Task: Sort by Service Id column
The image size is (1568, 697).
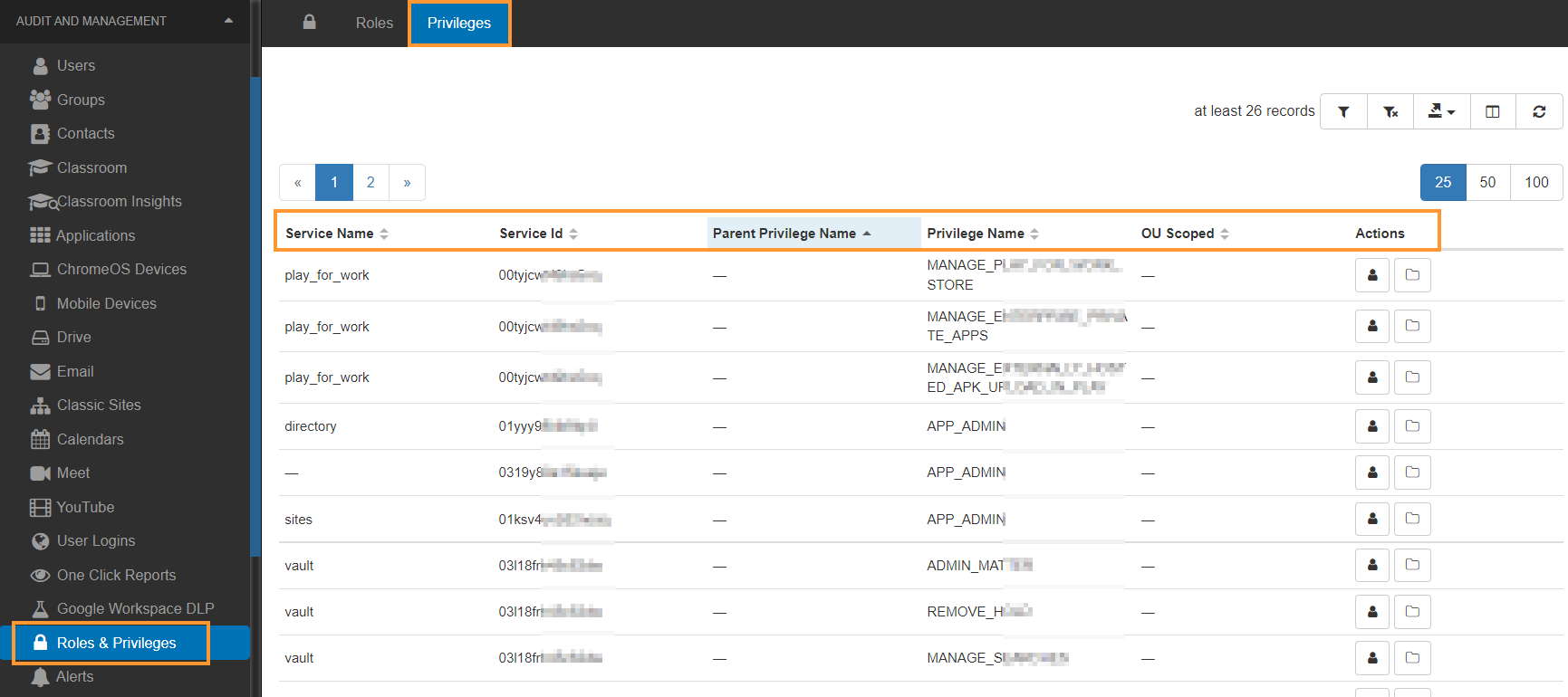Action: pyautogui.click(x=538, y=234)
